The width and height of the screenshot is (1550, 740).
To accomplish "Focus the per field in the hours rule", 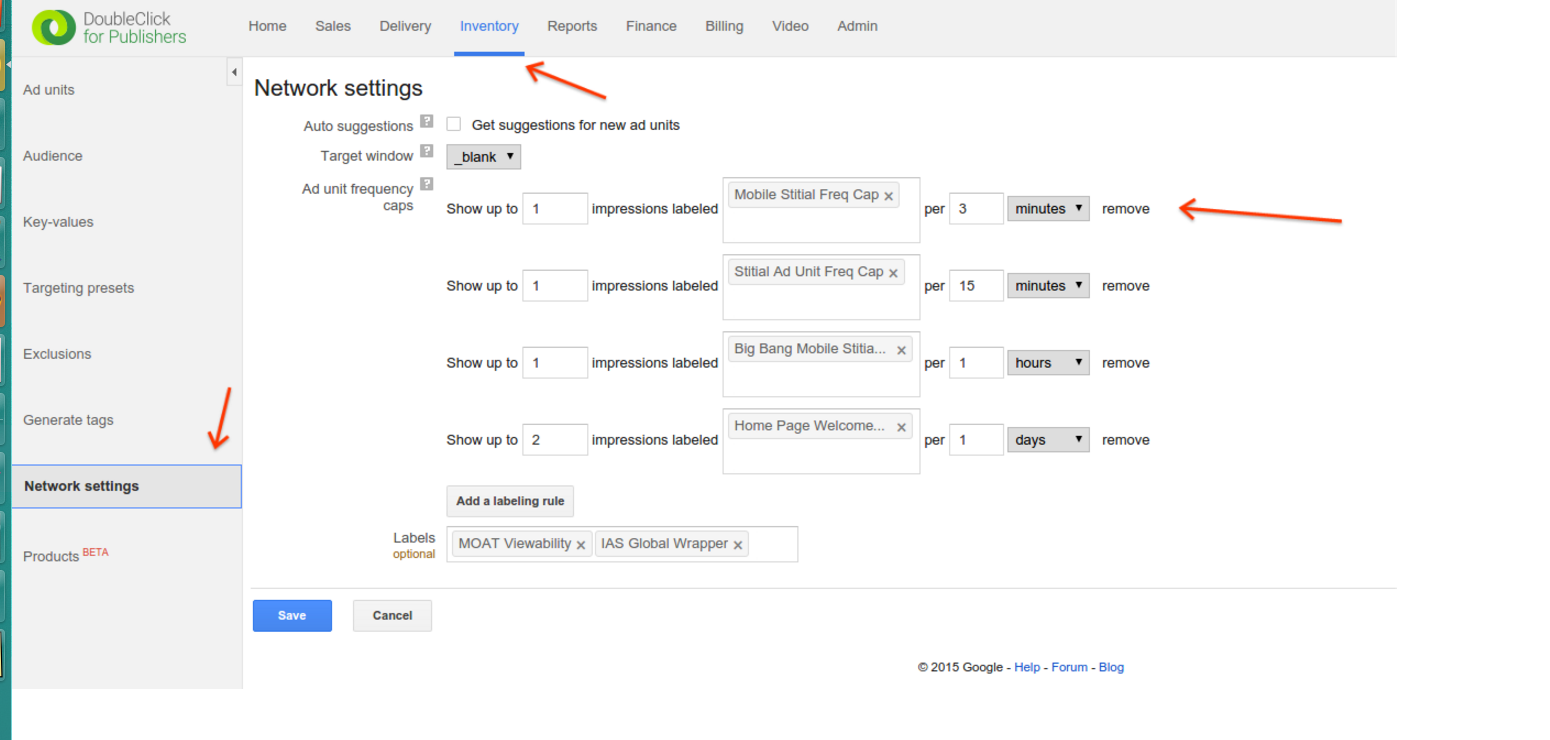I will pos(976,363).
